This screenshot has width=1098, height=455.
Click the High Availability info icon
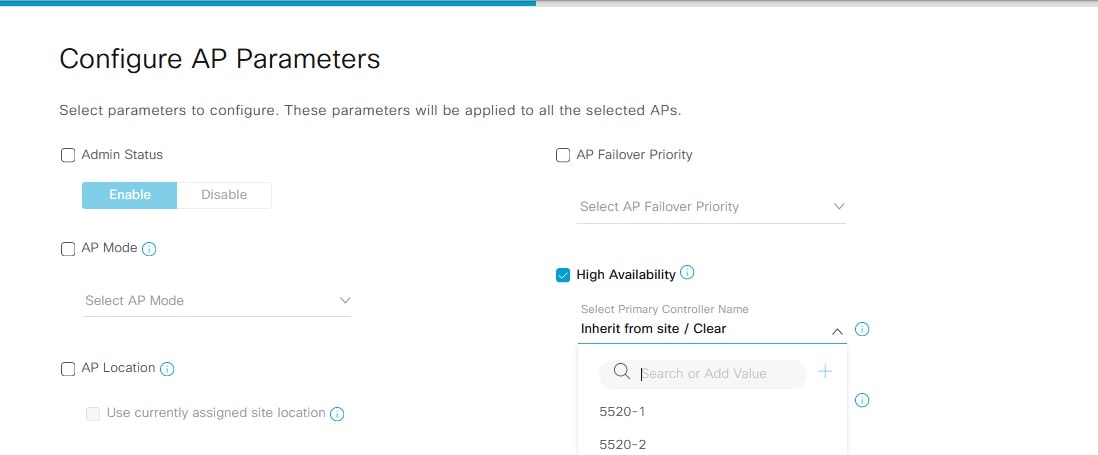tap(687, 273)
